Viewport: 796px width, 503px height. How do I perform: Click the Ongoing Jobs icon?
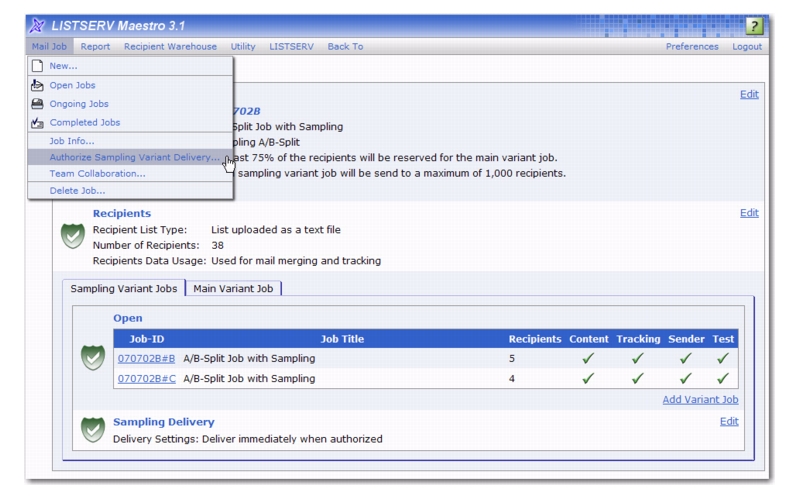(37, 104)
